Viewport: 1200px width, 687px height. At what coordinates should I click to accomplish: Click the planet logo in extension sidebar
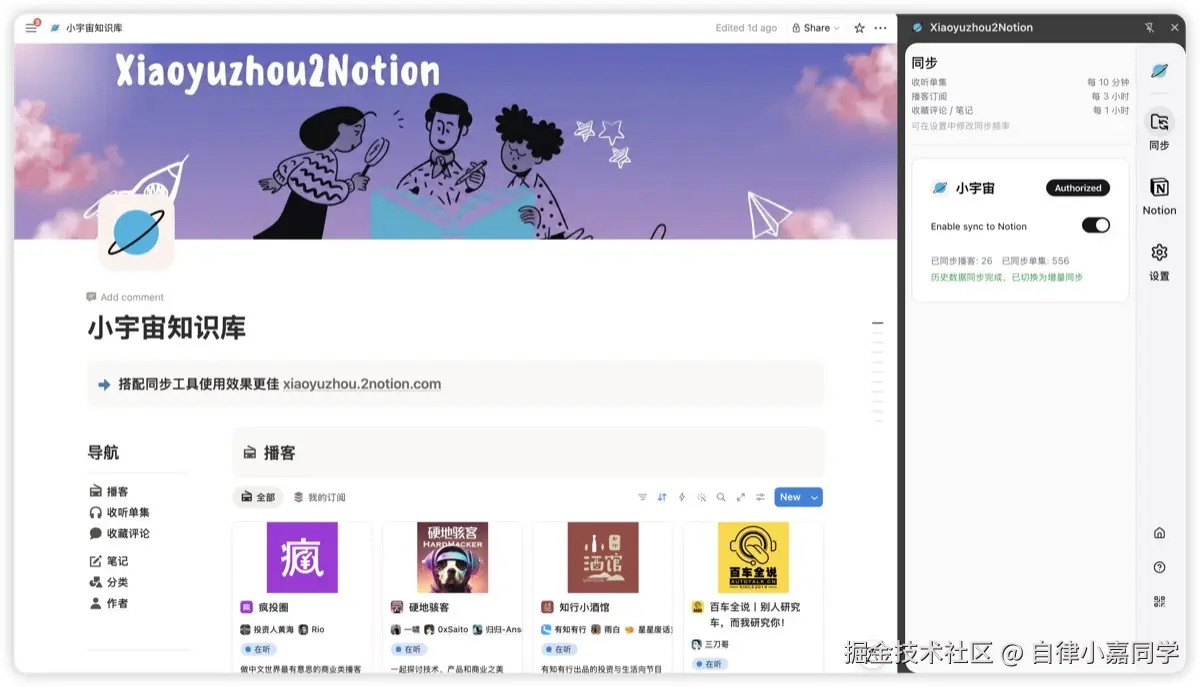1159,71
